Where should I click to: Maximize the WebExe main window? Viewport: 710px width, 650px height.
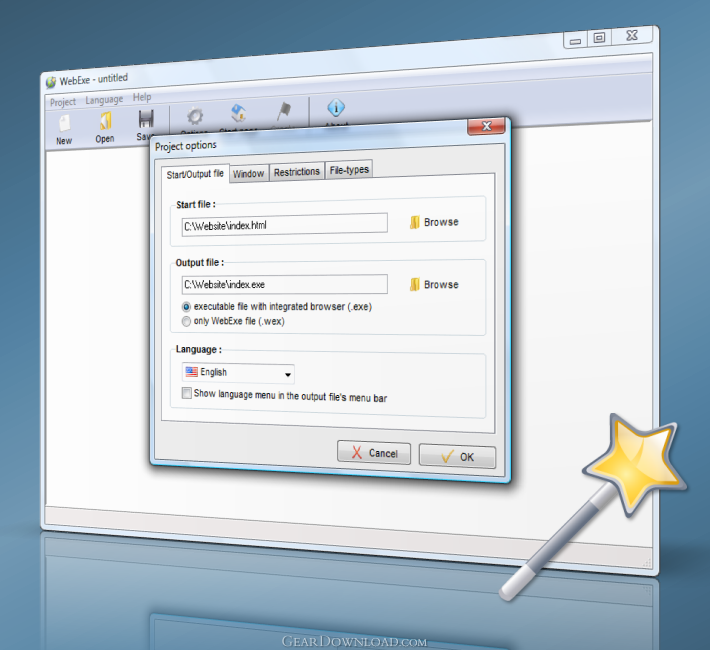pyautogui.click(x=600, y=38)
